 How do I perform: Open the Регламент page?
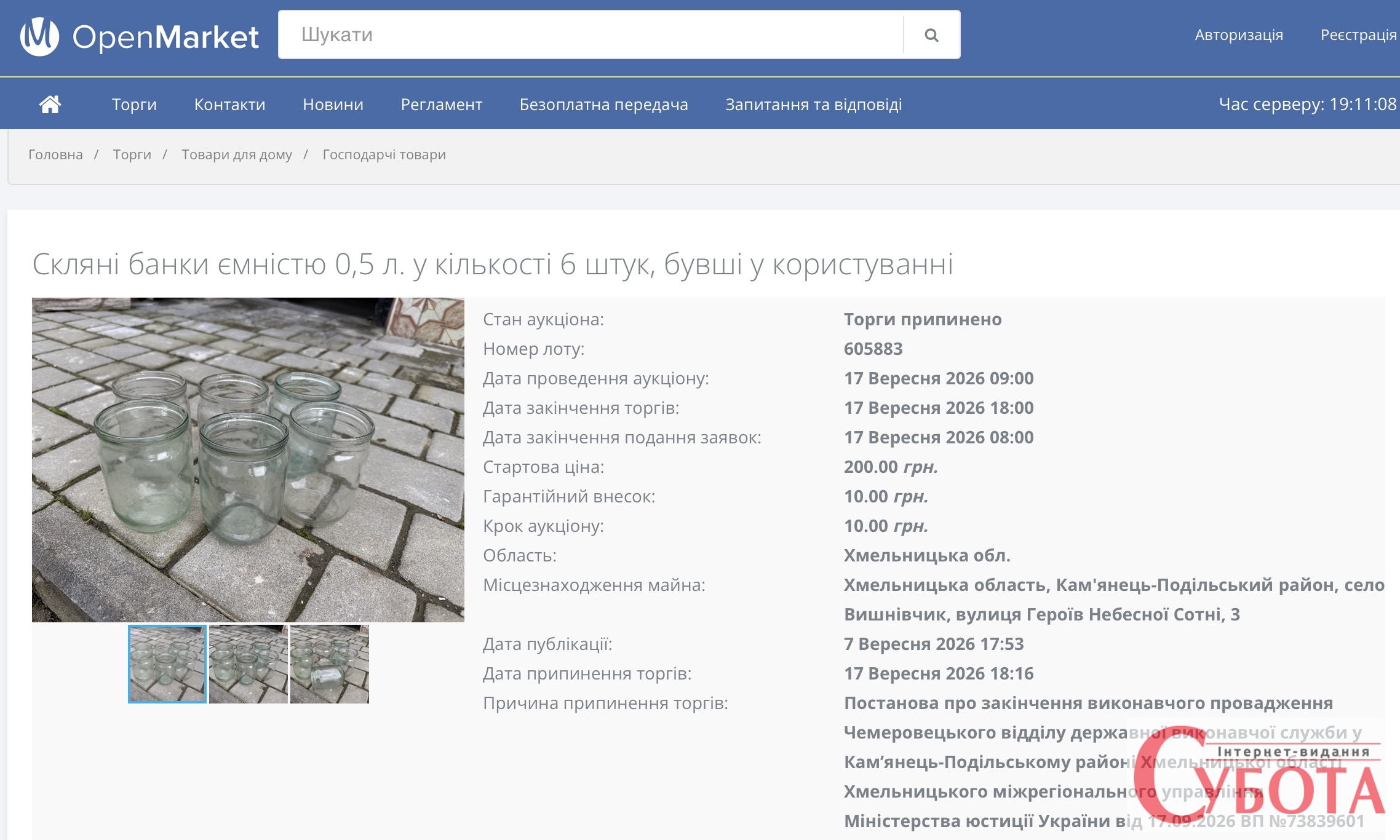pos(441,105)
